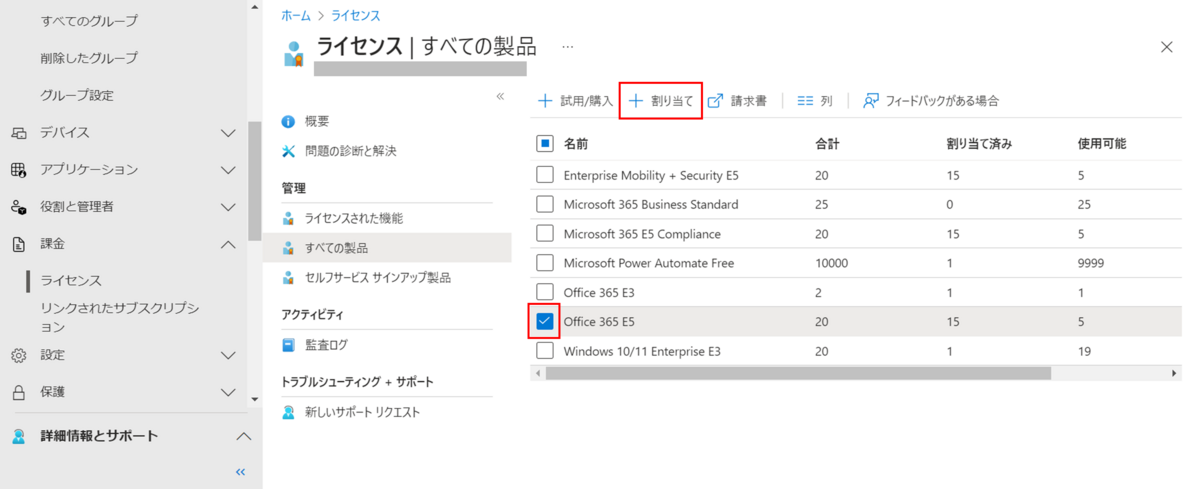Open リンクされたサブスクリプション item
The image size is (1200, 489).
tap(120, 317)
